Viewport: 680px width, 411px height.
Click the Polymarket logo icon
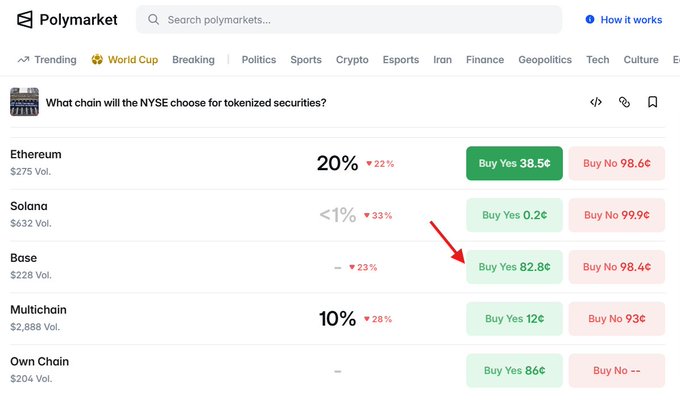point(25,20)
